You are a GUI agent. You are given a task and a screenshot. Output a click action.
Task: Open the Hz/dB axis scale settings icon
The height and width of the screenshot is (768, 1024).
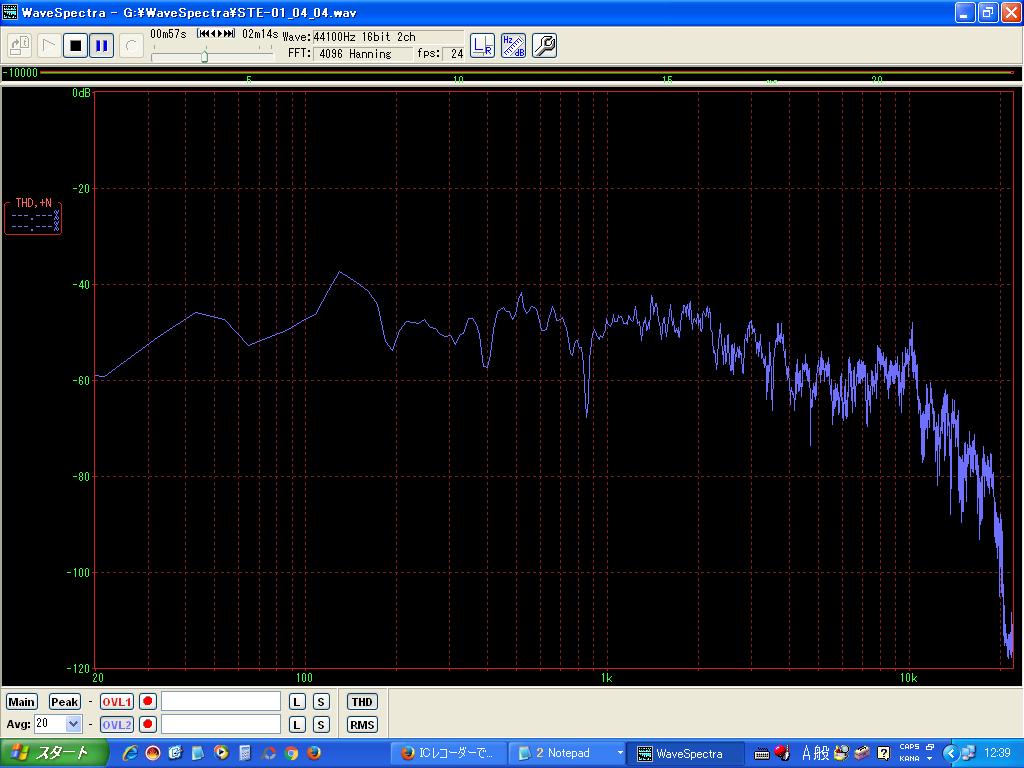(513, 46)
